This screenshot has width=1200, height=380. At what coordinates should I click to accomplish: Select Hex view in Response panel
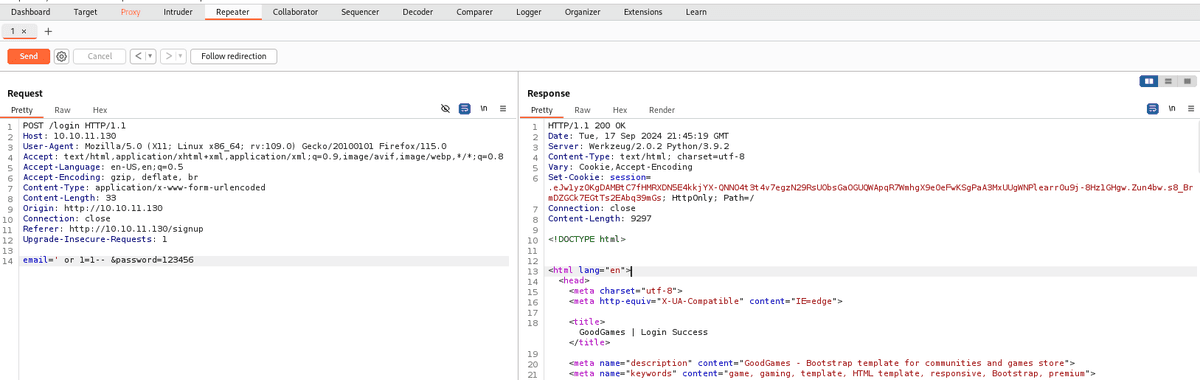[620, 110]
